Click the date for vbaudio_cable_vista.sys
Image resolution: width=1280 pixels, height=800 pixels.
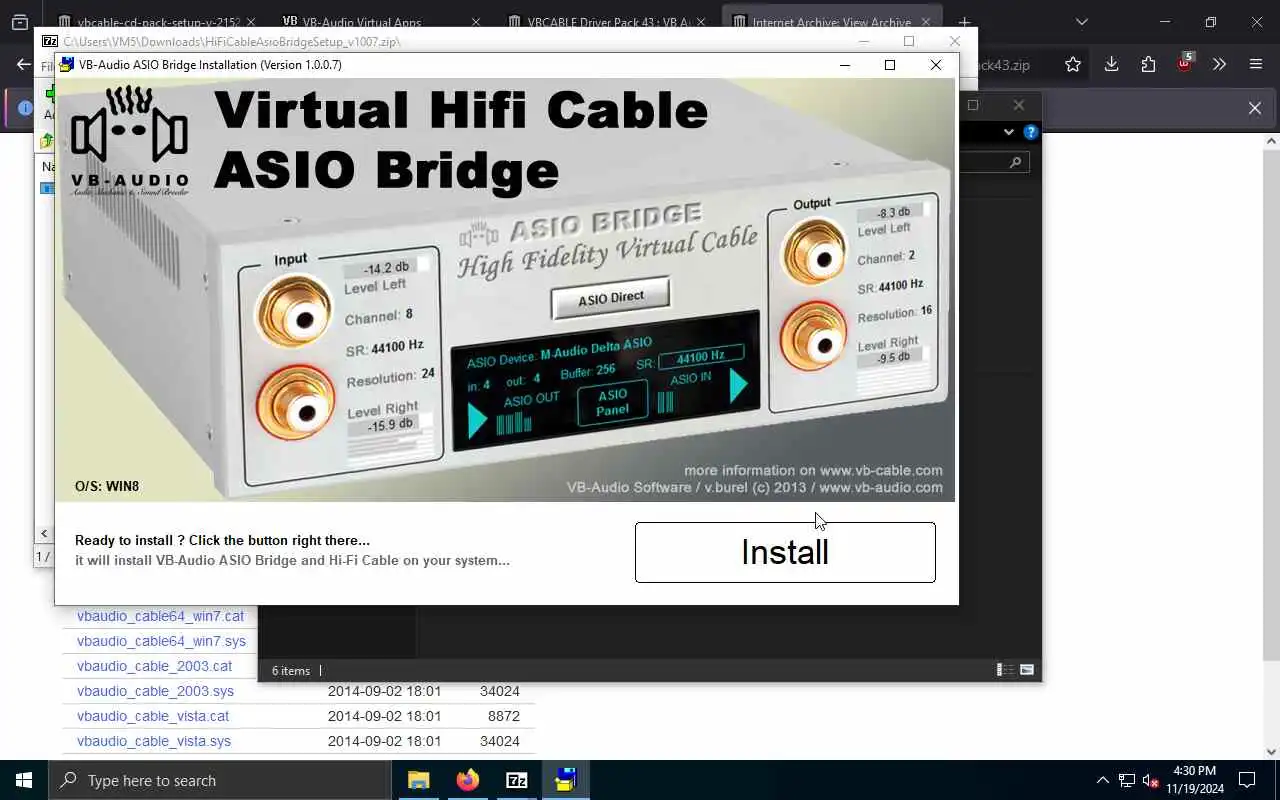384,741
